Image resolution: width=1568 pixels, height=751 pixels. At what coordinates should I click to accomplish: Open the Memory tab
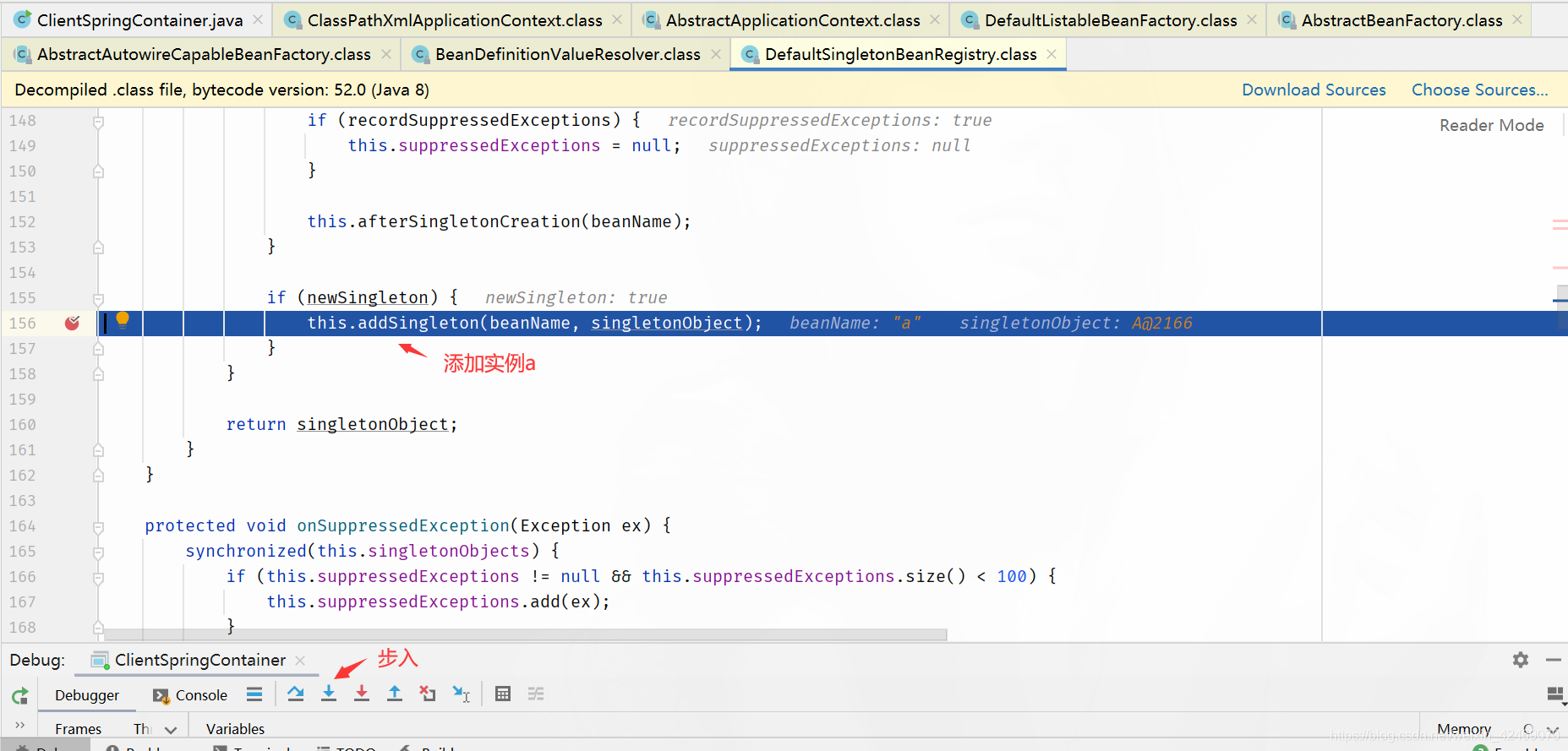1463,729
